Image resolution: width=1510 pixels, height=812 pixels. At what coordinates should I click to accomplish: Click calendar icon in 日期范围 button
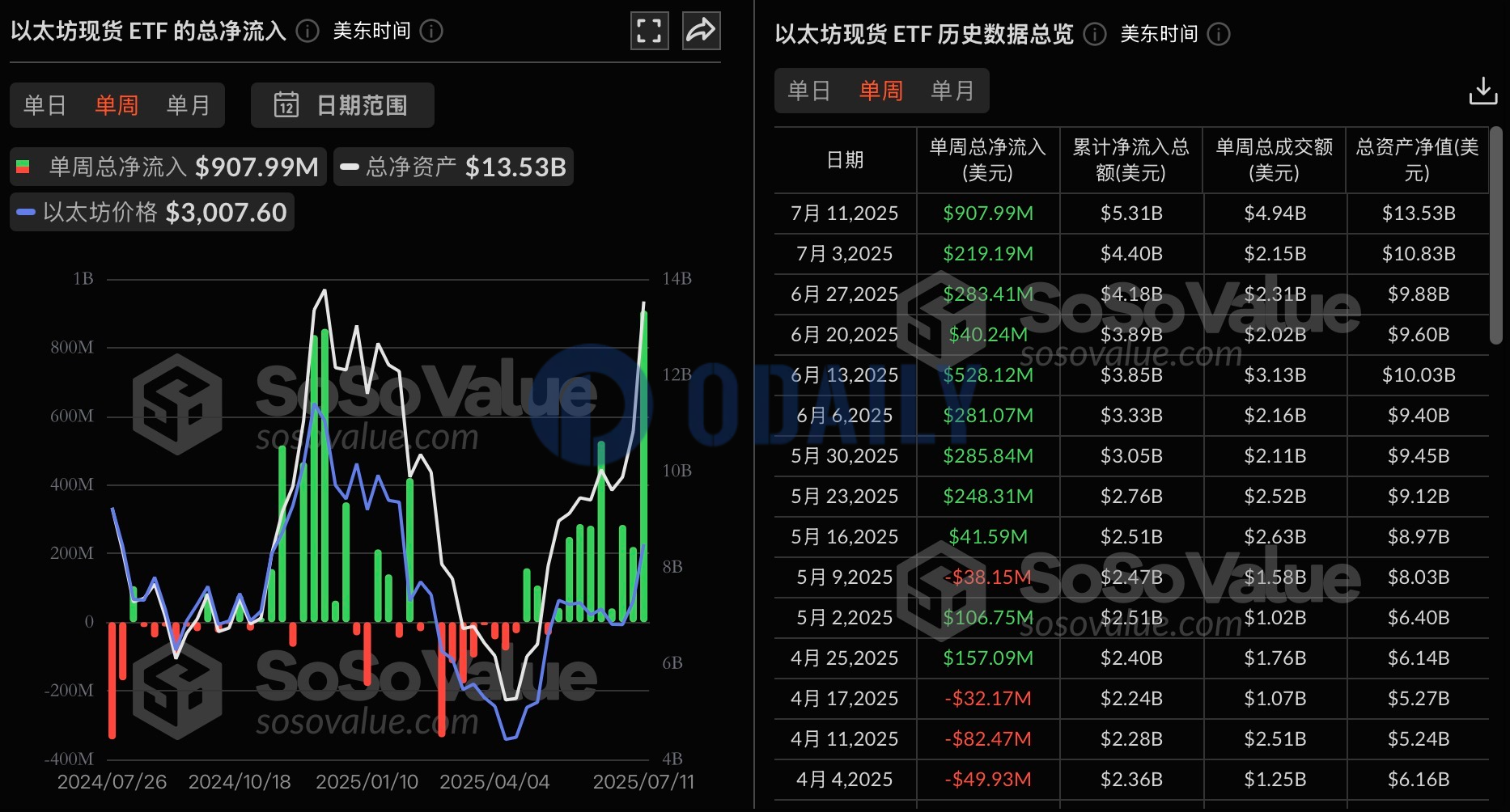(286, 105)
